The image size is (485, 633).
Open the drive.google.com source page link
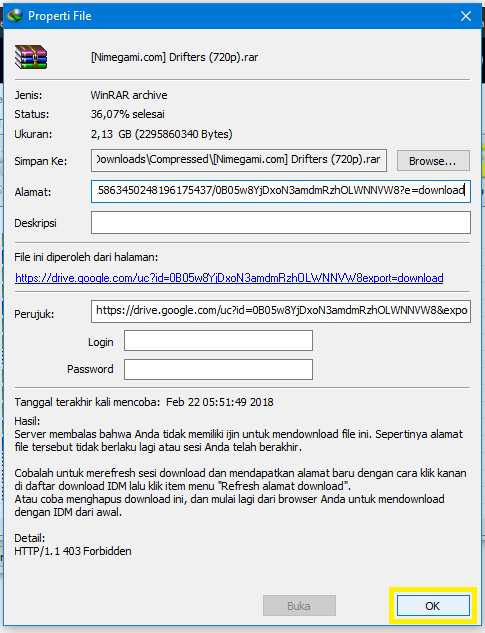[229, 278]
